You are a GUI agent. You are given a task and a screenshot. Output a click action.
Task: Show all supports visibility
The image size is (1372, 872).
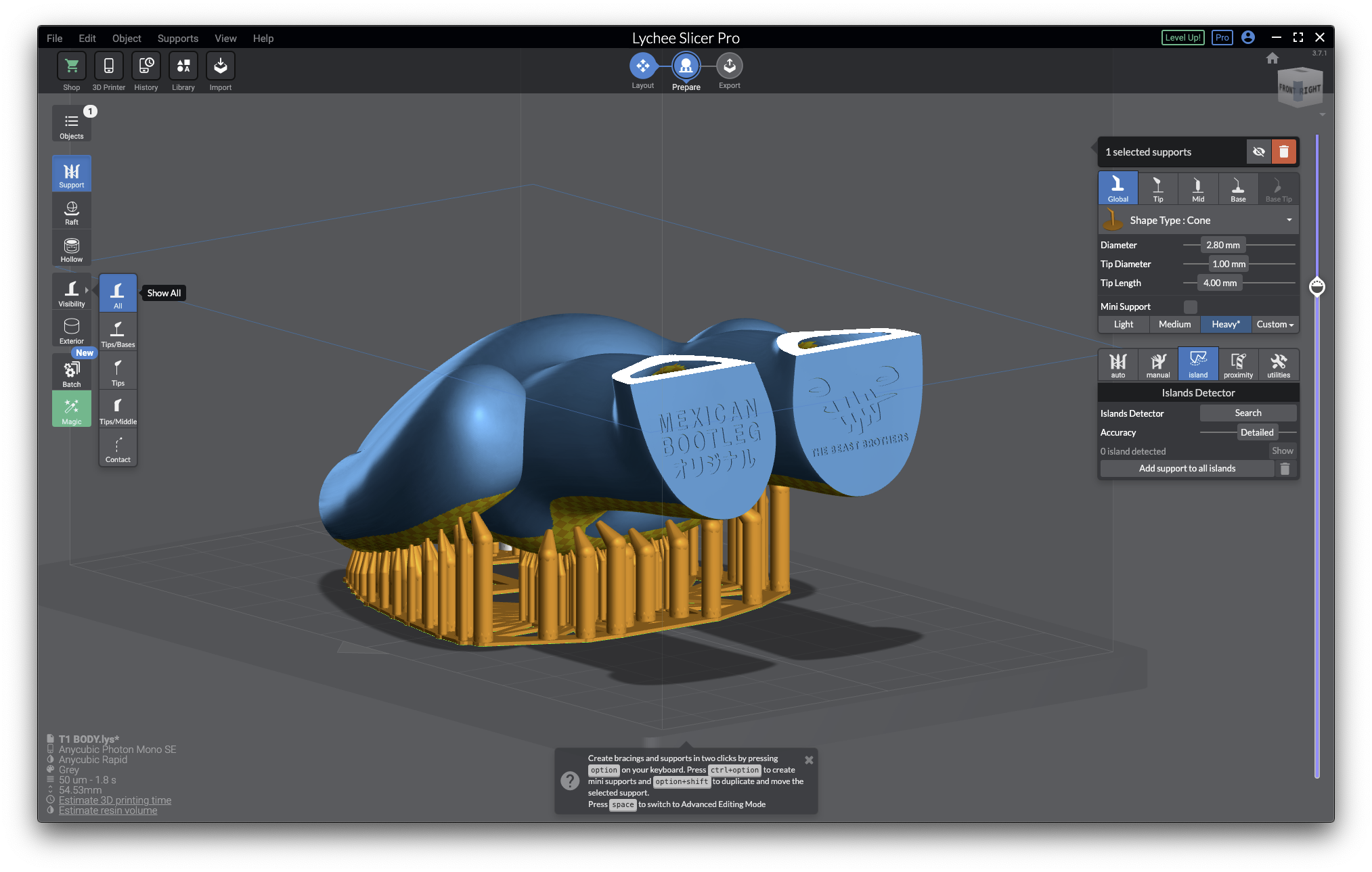(118, 294)
